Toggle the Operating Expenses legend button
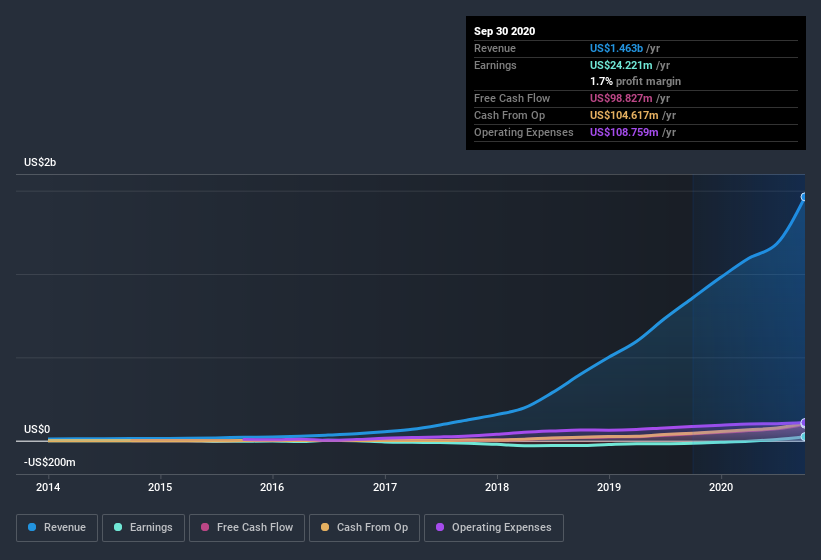 (x=494, y=528)
